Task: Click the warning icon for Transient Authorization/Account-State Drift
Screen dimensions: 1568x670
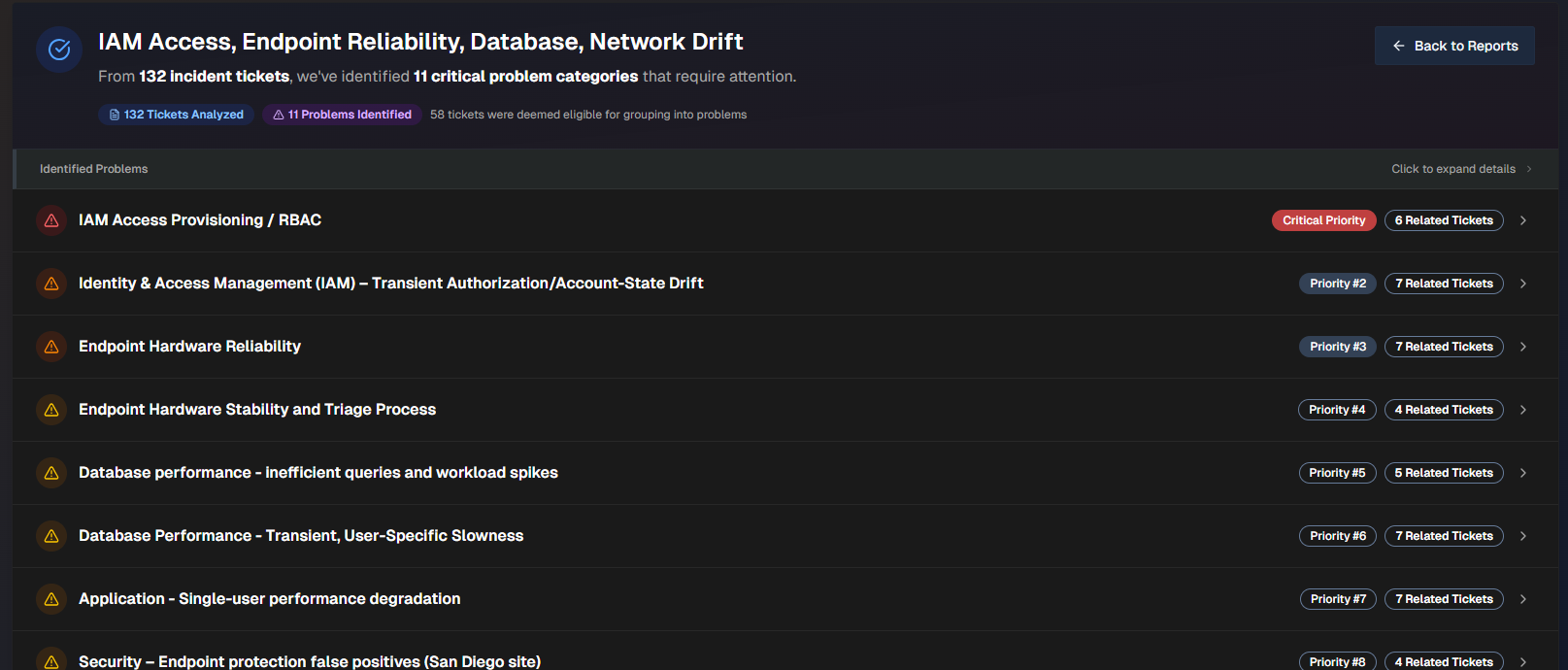Action: (x=51, y=284)
